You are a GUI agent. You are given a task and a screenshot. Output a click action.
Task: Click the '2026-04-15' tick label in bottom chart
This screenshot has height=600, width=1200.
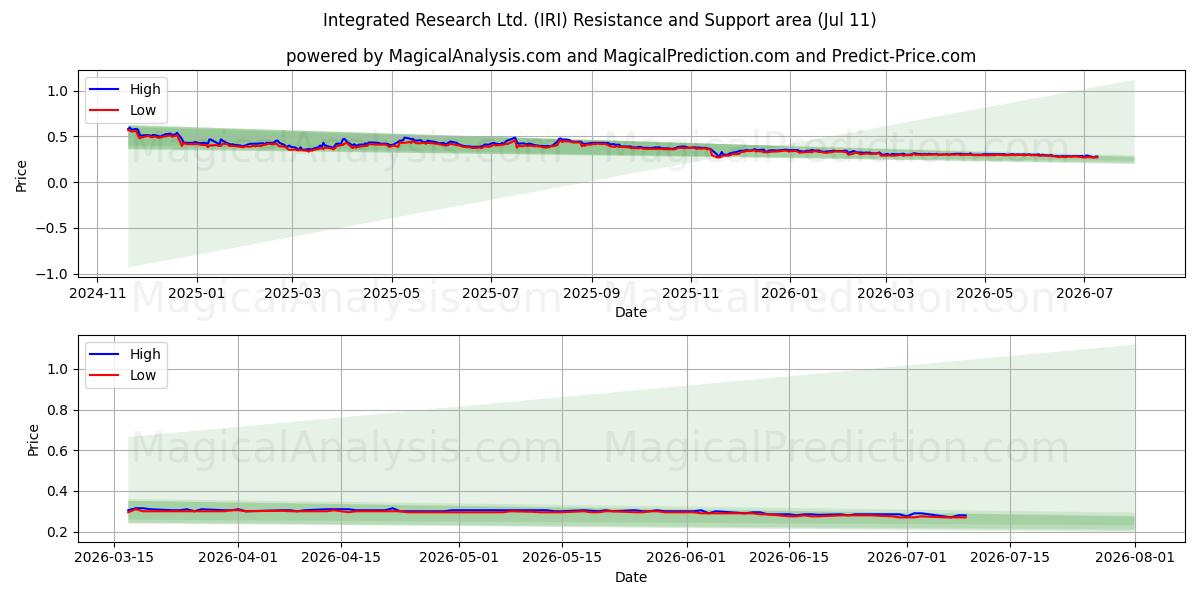[x=341, y=559]
